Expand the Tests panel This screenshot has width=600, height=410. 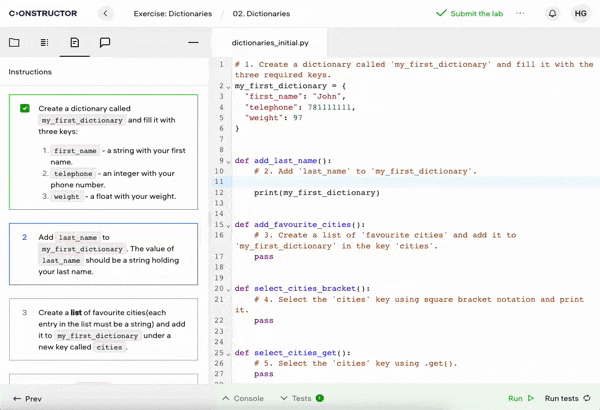tap(301, 398)
